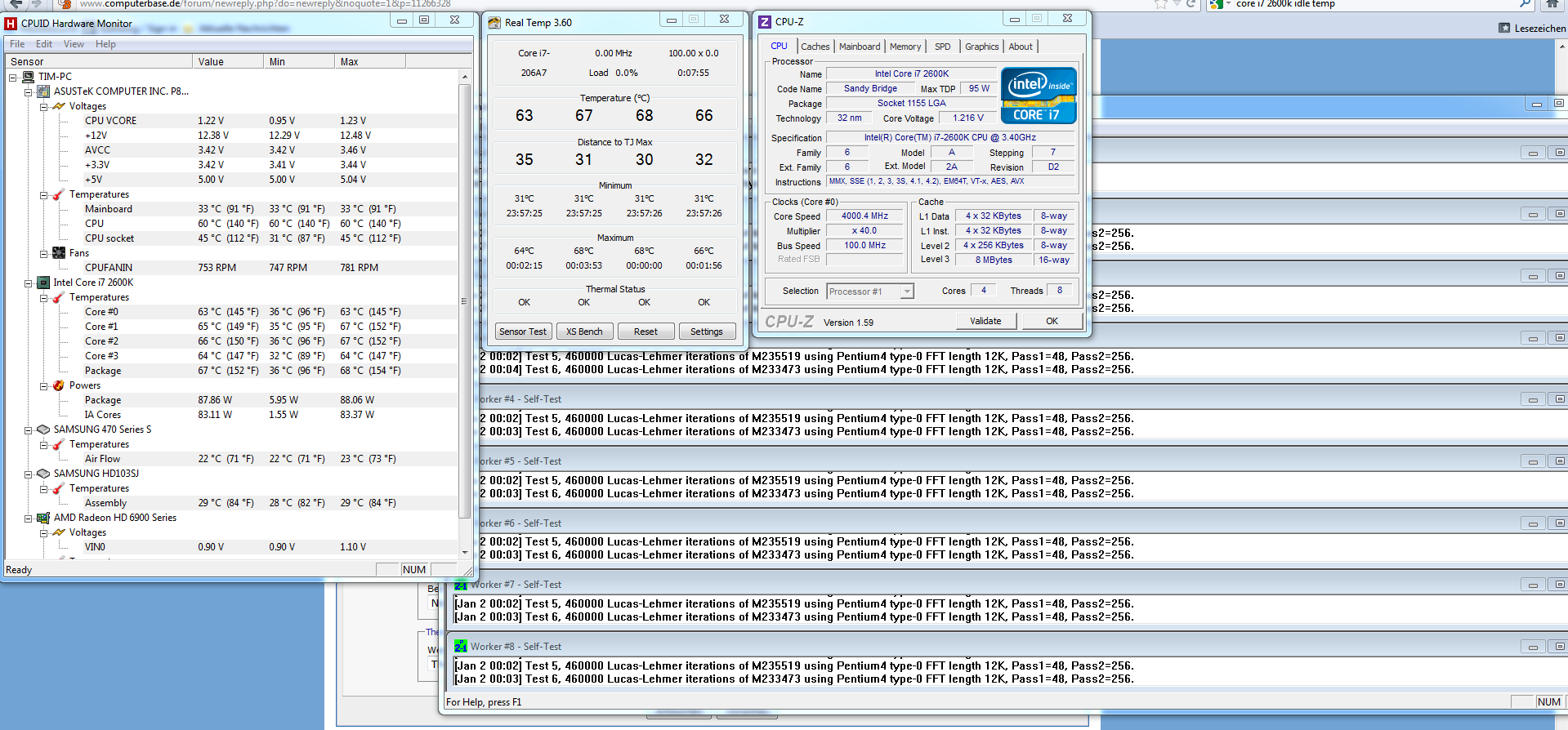Collapse the ASUSTeK Voltages tree node

pyautogui.click(x=43, y=107)
